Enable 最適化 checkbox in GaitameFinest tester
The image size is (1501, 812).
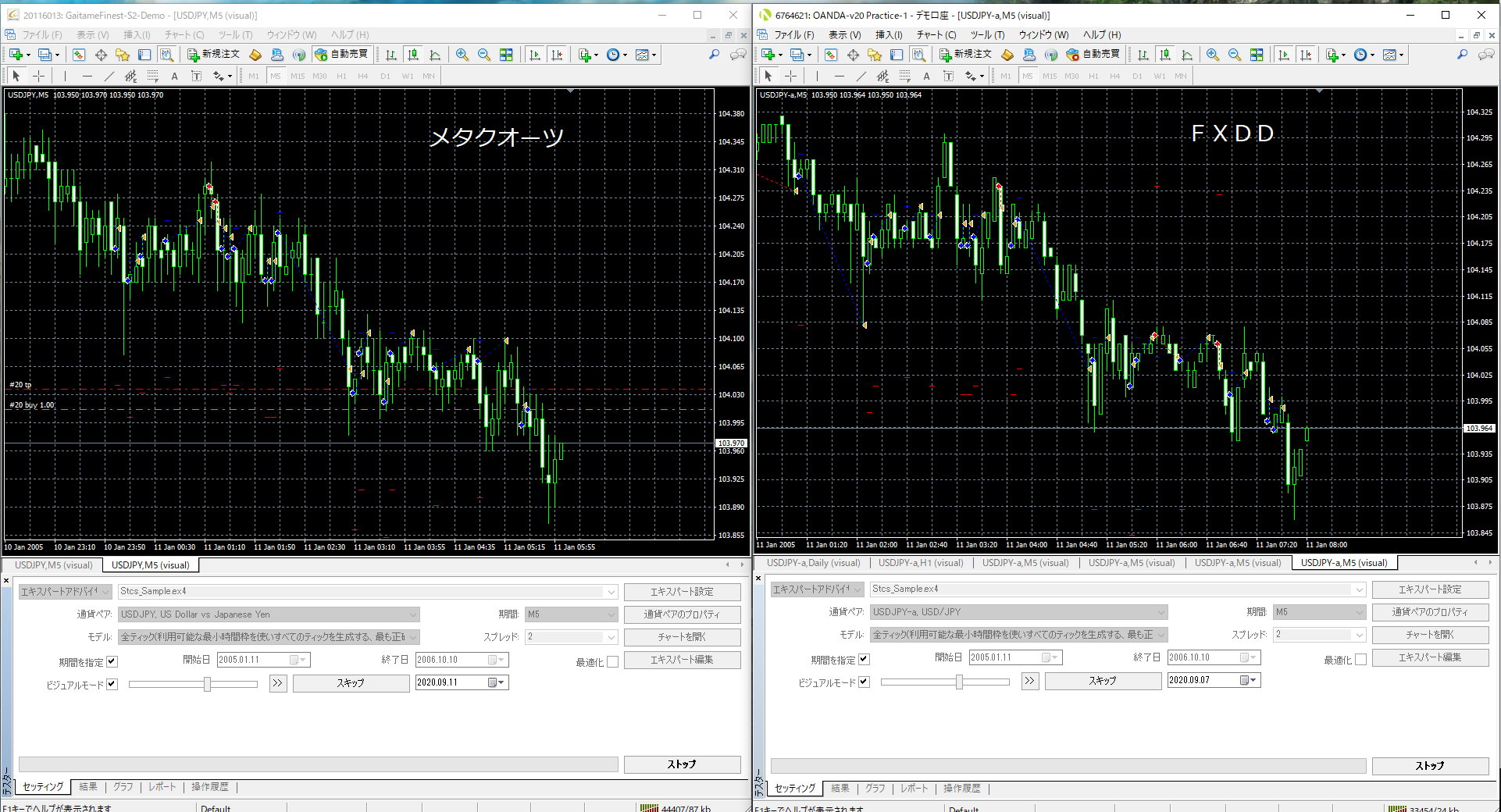(x=612, y=662)
